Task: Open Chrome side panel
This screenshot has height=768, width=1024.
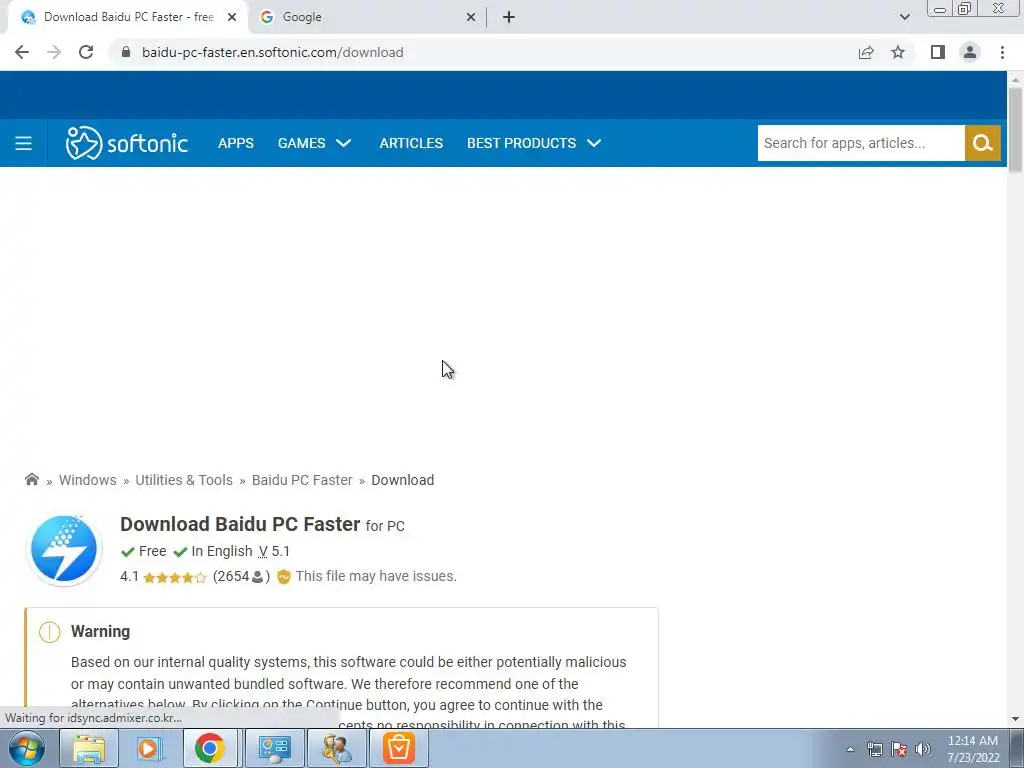Action: click(938, 52)
